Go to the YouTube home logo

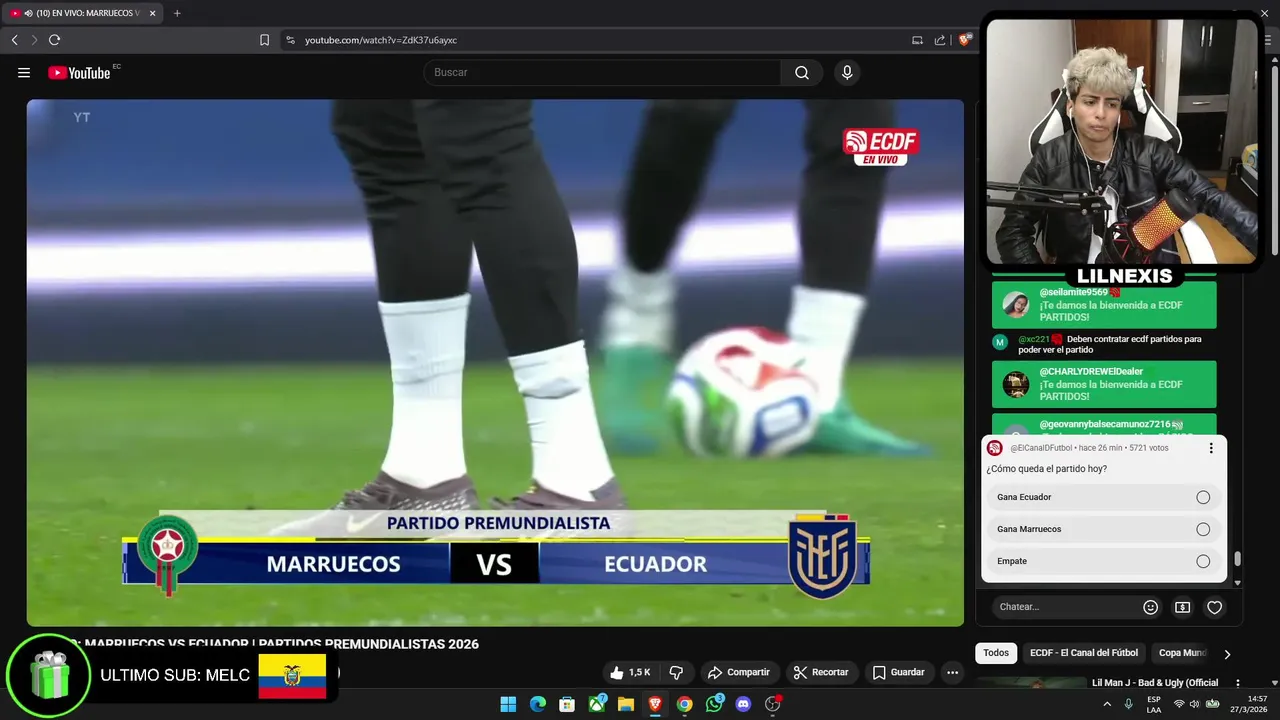pos(80,72)
